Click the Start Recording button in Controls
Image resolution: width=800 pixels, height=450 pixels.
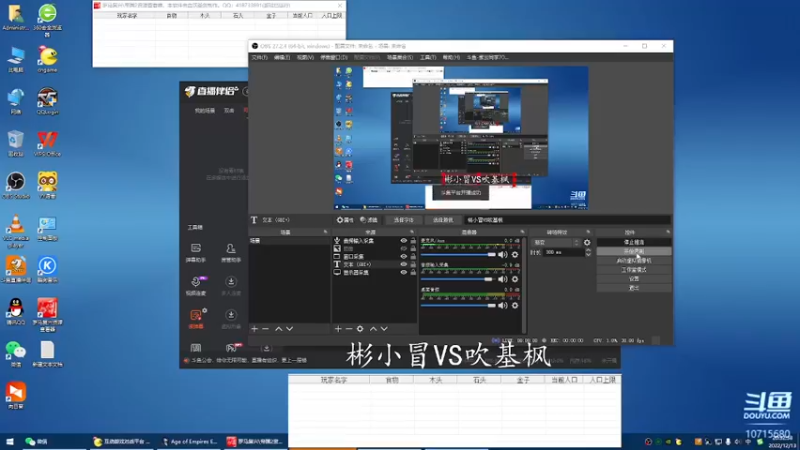click(634, 252)
